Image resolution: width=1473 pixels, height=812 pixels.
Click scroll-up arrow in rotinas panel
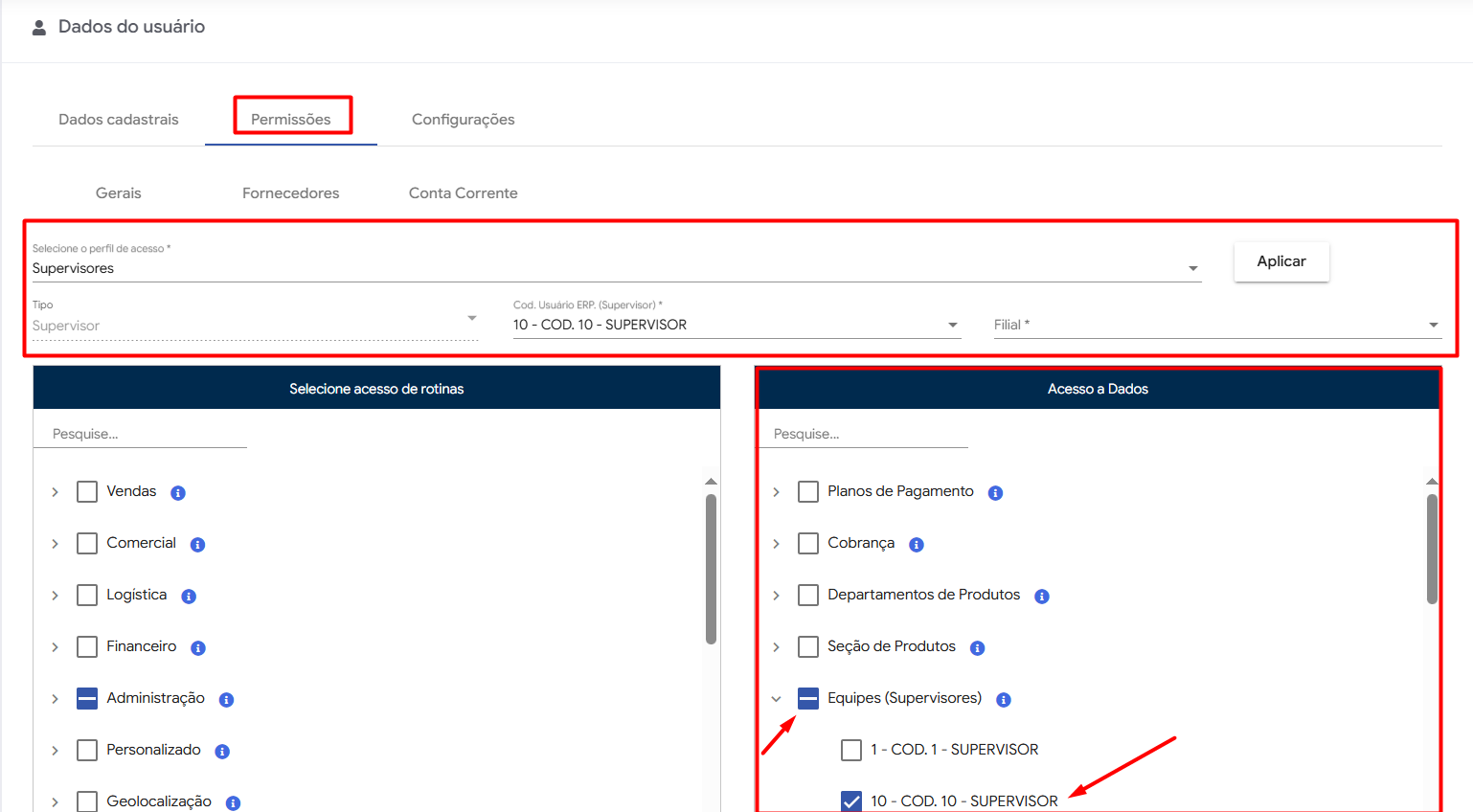[x=711, y=481]
